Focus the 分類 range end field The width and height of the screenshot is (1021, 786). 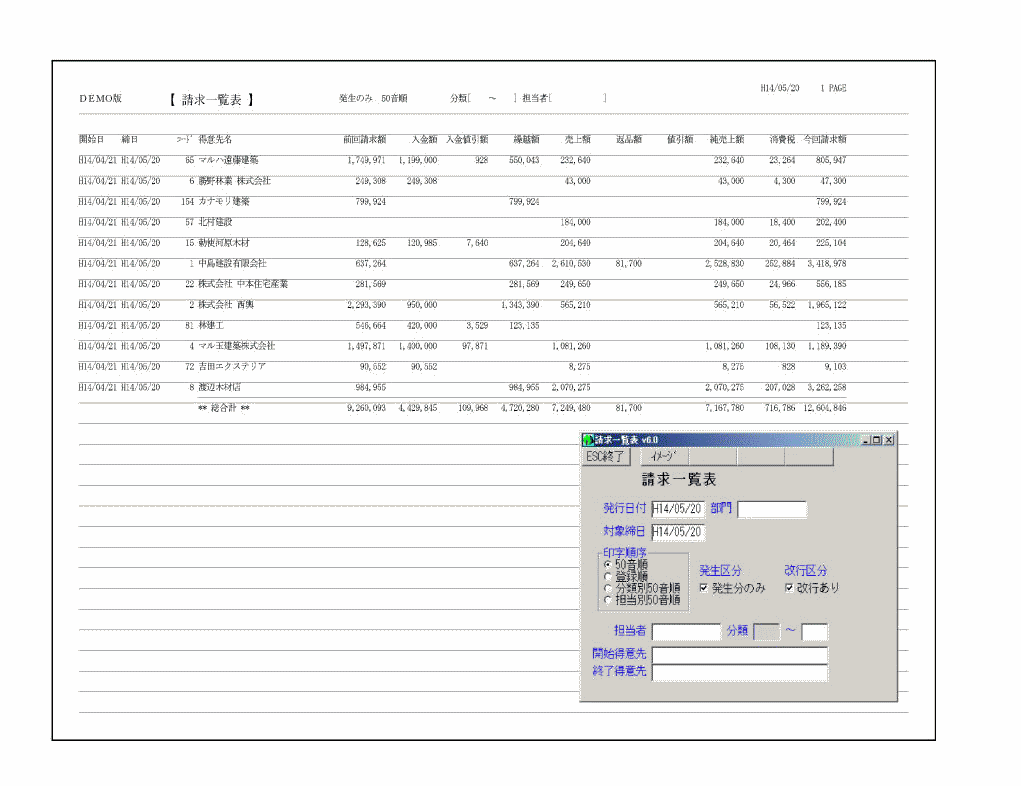coord(815,631)
